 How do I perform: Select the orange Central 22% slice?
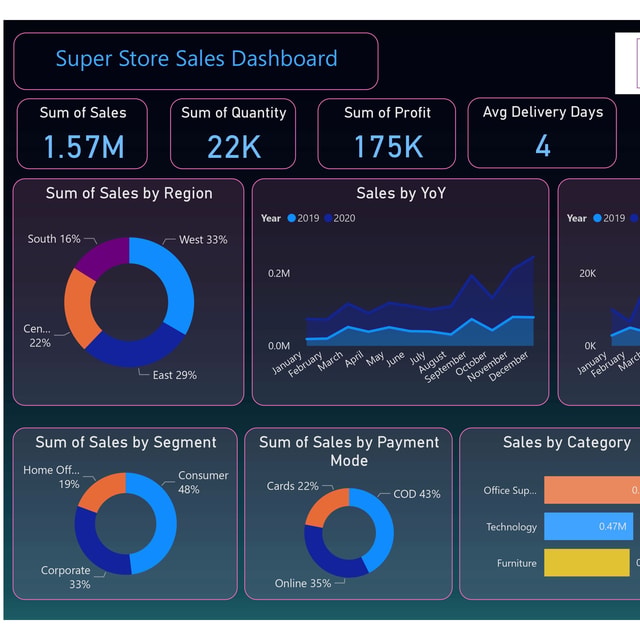tap(80, 308)
